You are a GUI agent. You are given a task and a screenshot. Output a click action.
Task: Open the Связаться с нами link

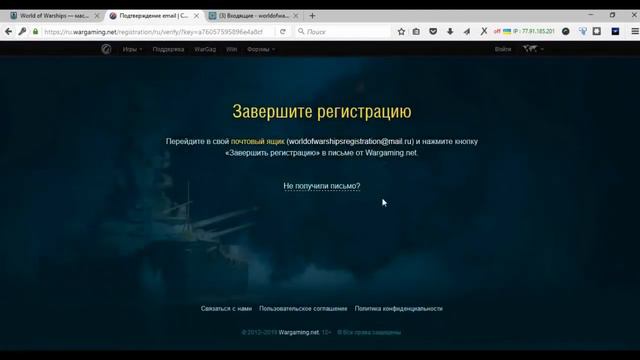pos(226,309)
